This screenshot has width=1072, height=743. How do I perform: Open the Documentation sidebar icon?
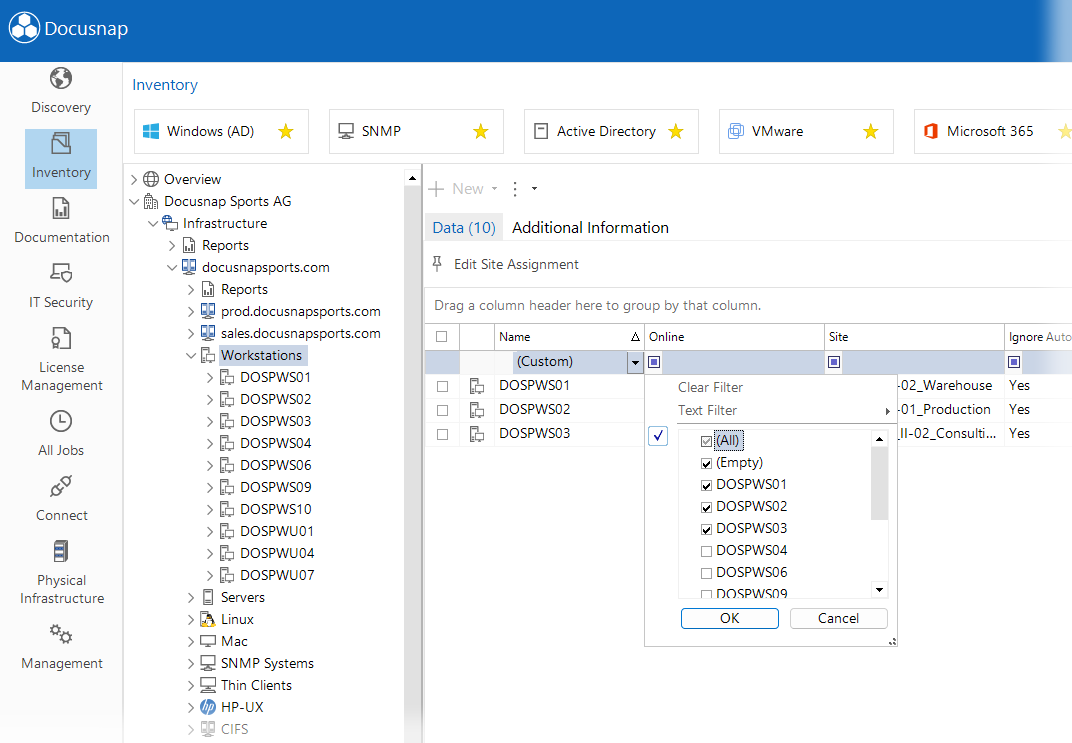(61, 208)
